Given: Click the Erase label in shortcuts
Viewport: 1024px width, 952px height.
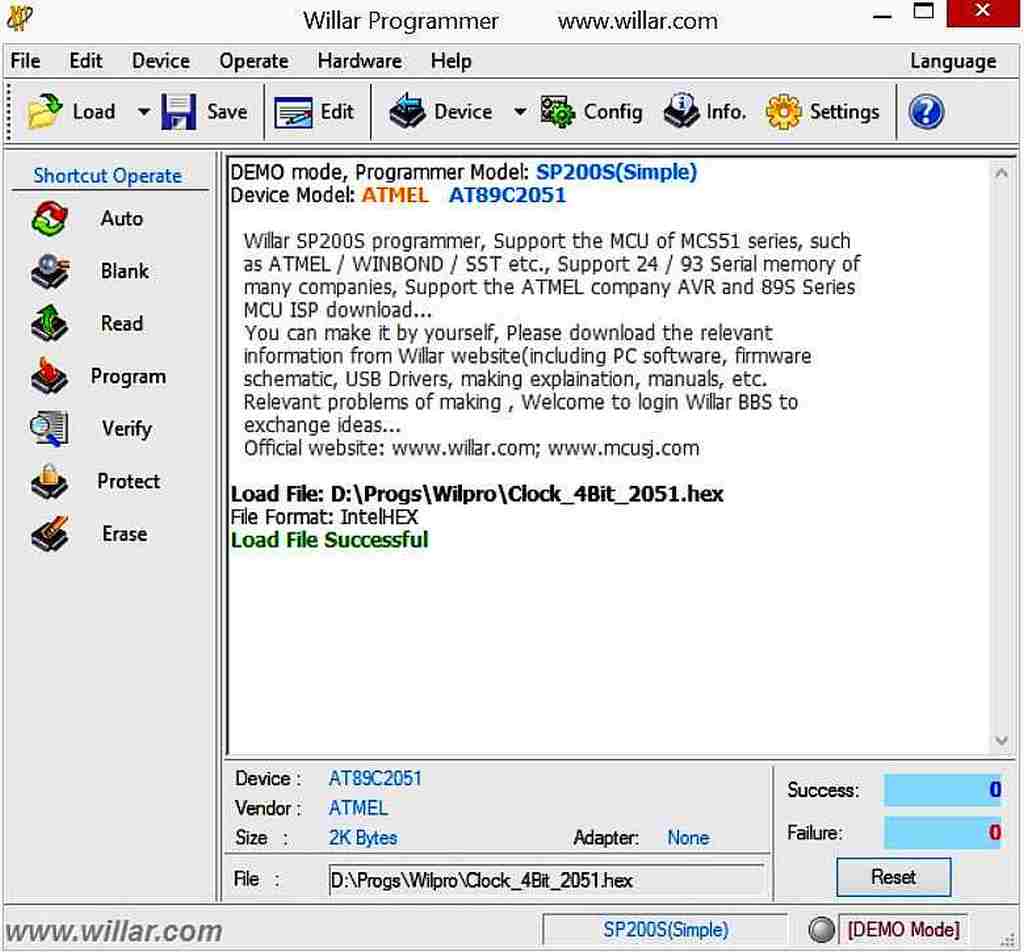Looking at the screenshot, I should 125,534.
